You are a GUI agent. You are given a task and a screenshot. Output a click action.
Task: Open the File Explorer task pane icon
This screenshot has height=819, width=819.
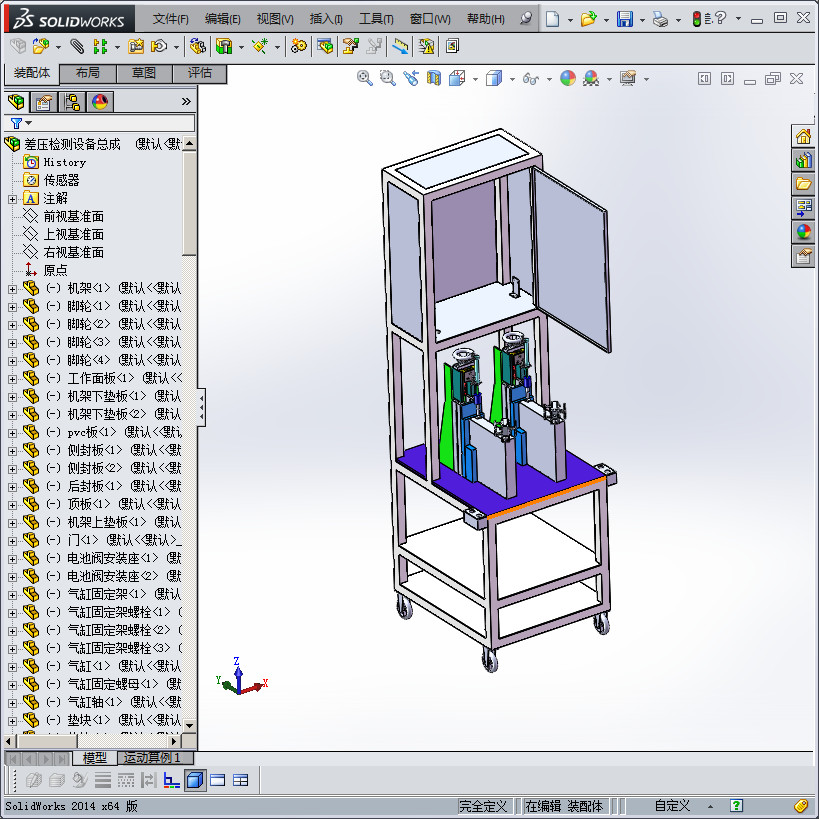[803, 184]
